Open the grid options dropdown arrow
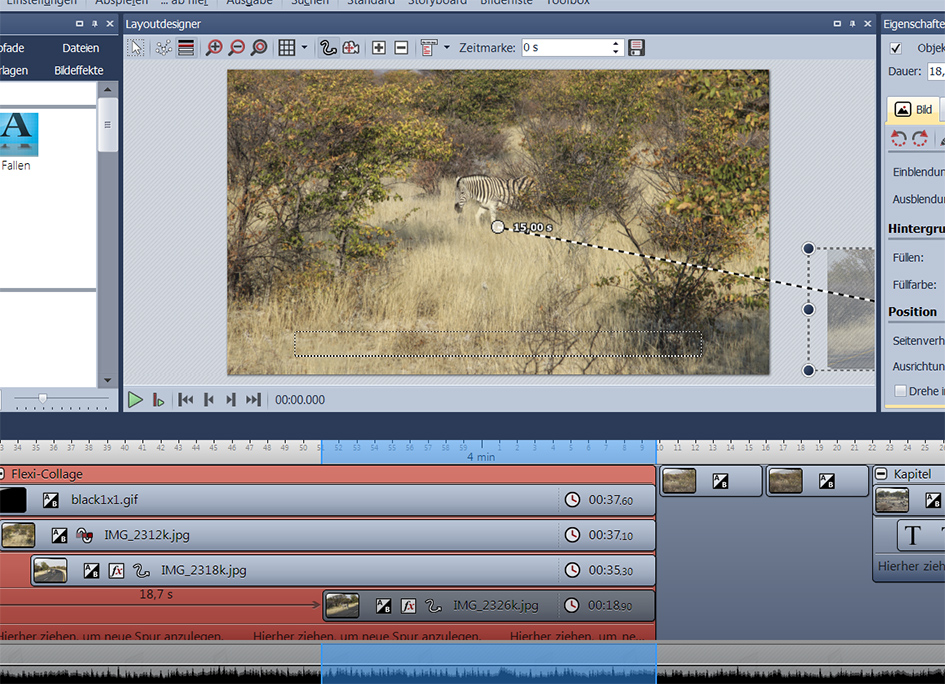945x684 pixels. point(304,48)
